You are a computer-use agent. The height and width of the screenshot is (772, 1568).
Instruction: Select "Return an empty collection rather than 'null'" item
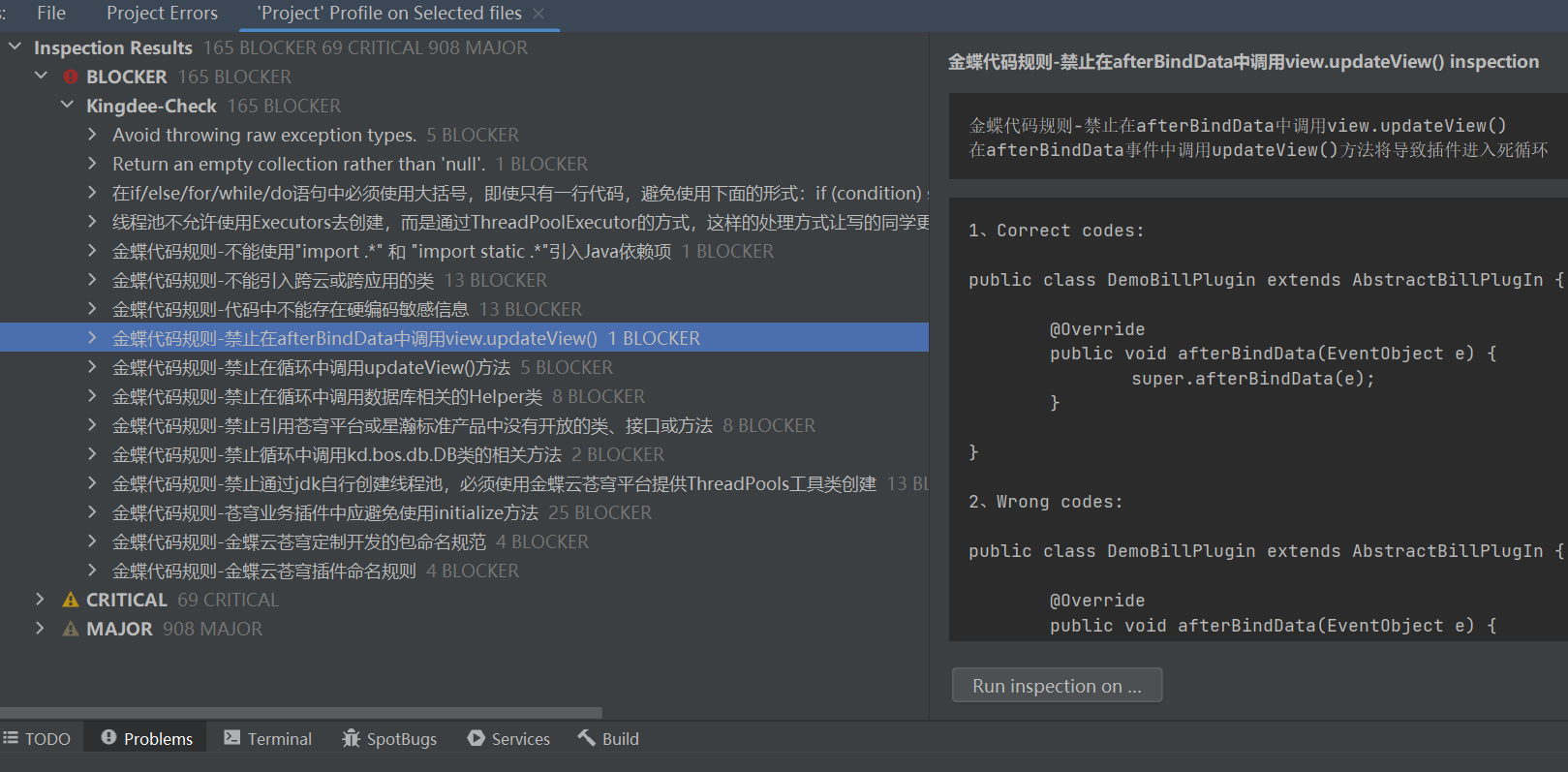tap(300, 164)
